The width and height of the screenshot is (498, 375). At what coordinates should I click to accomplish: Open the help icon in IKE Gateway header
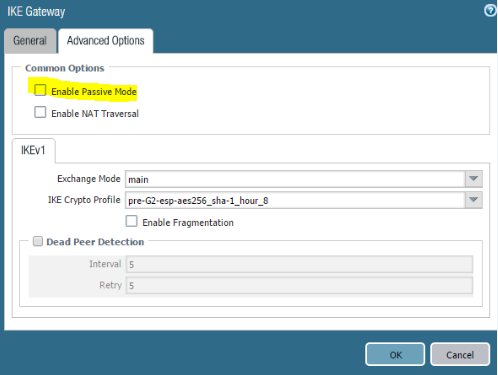click(490, 11)
